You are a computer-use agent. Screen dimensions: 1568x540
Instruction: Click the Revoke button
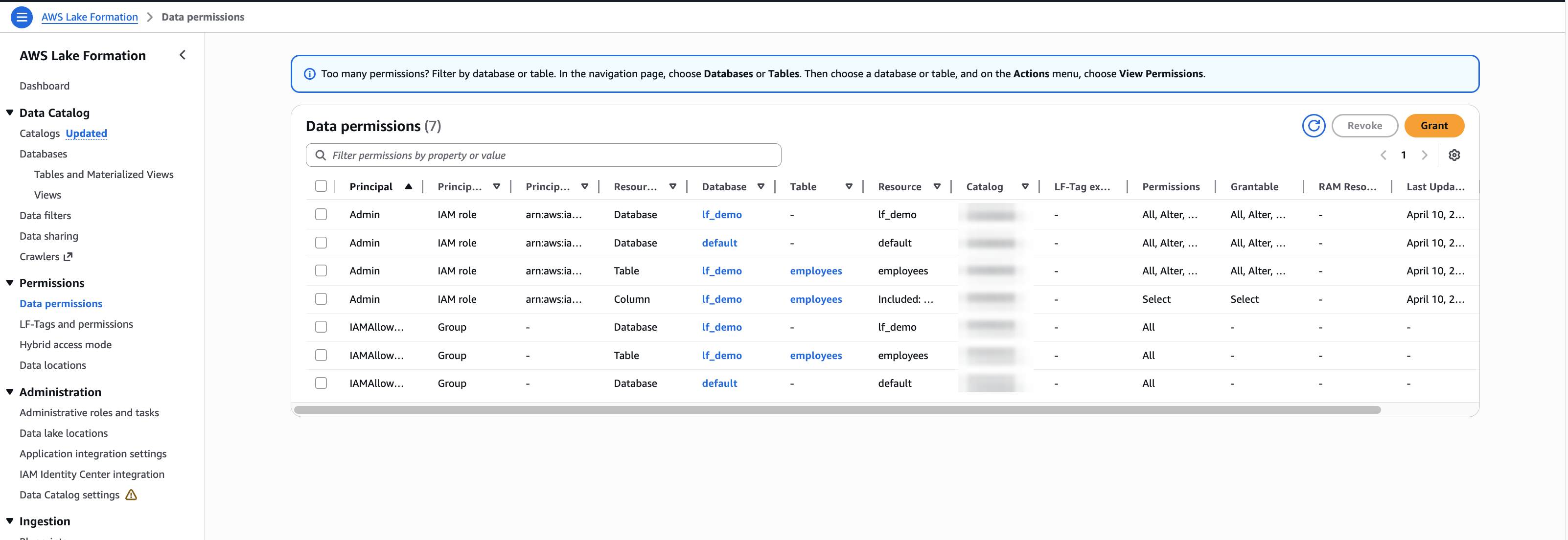pyautogui.click(x=1364, y=126)
